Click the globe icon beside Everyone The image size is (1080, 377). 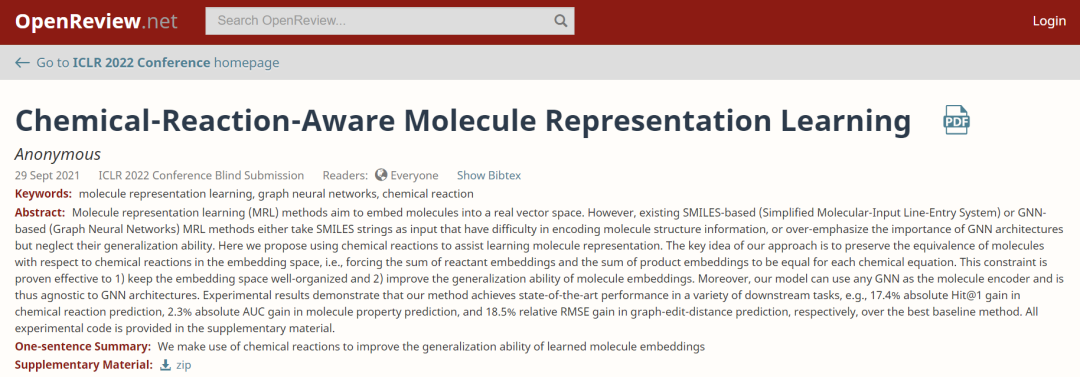pyautogui.click(x=381, y=175)
